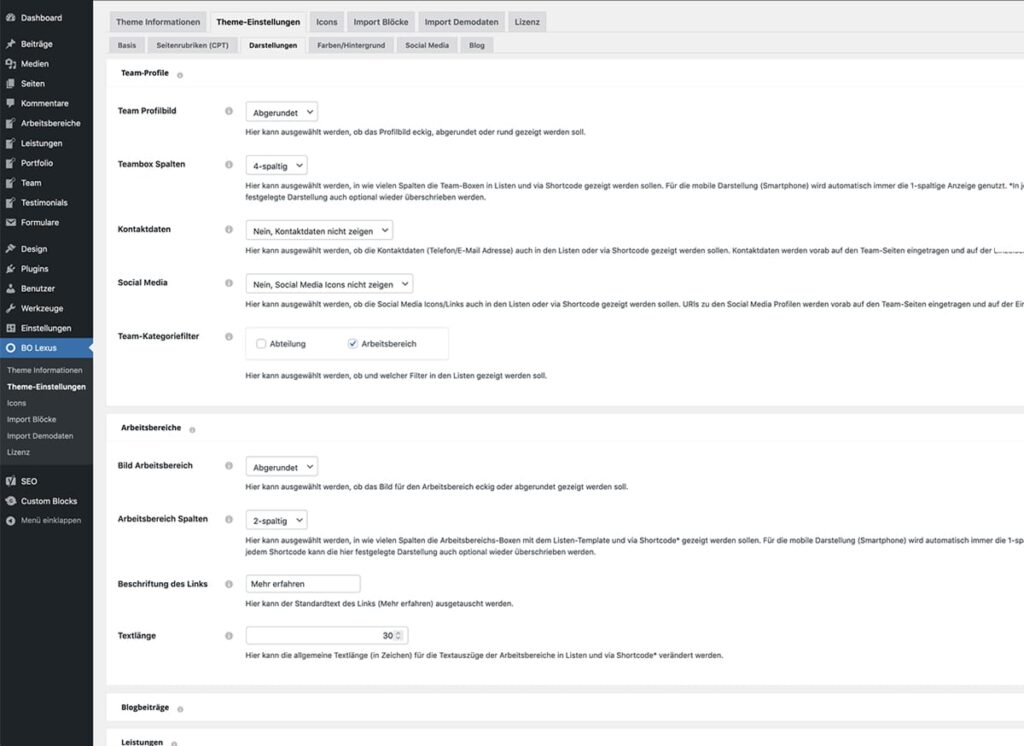Click the Medien icon in sidebar

coord(10,64)
